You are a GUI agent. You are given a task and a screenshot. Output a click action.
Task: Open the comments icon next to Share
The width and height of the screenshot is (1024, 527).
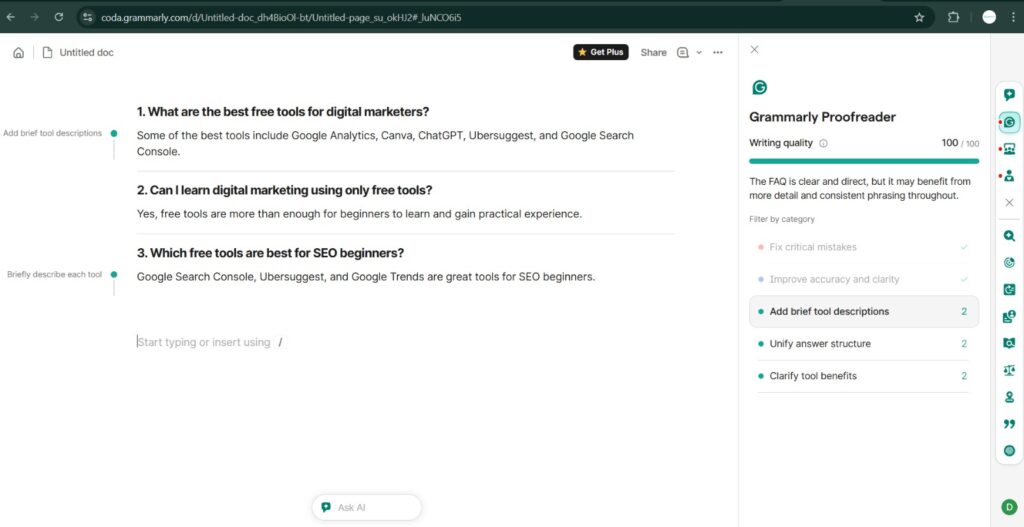pos(683,52)
